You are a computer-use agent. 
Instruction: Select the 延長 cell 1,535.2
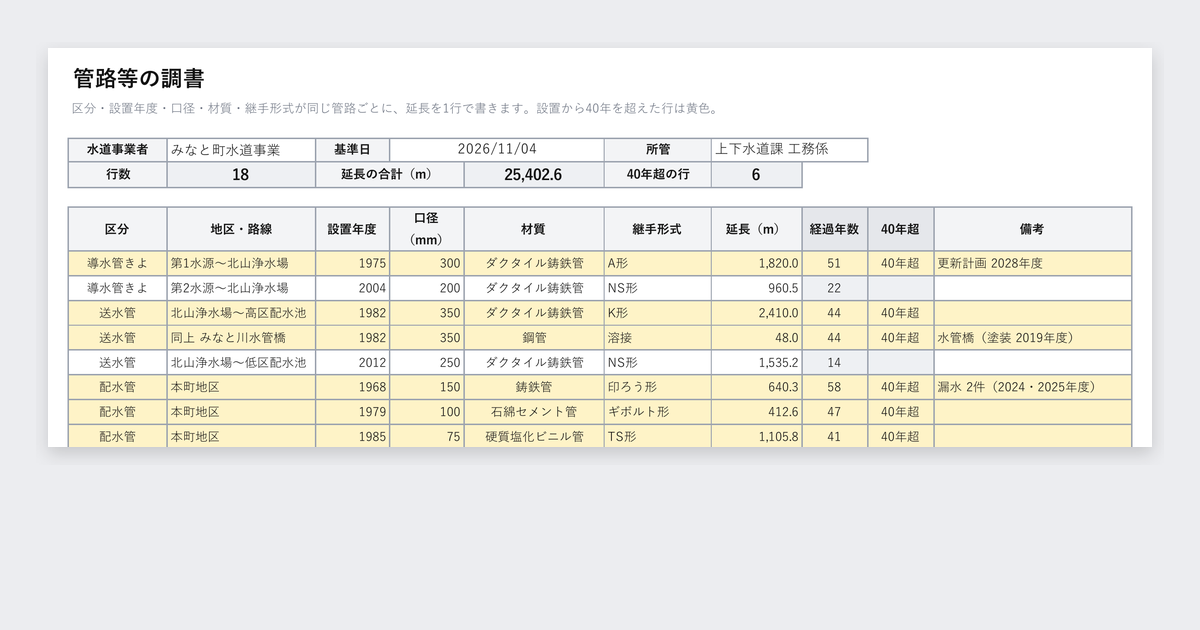[x=757, y=362]
